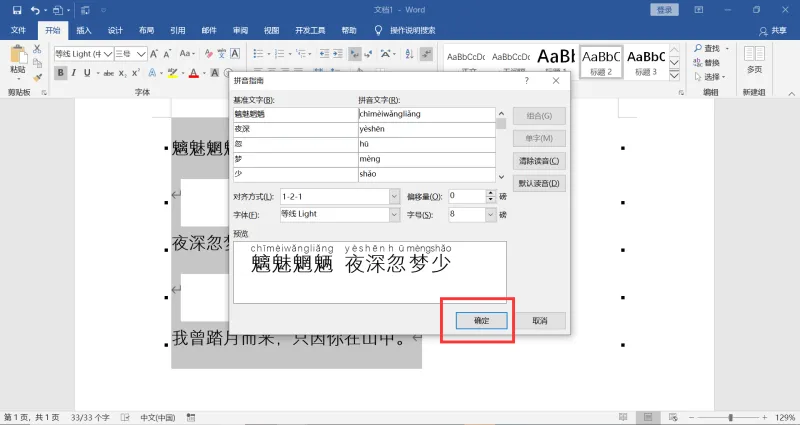800x425 pixels.
Task: Open the 文件 menu
Action: pos(18,31)
